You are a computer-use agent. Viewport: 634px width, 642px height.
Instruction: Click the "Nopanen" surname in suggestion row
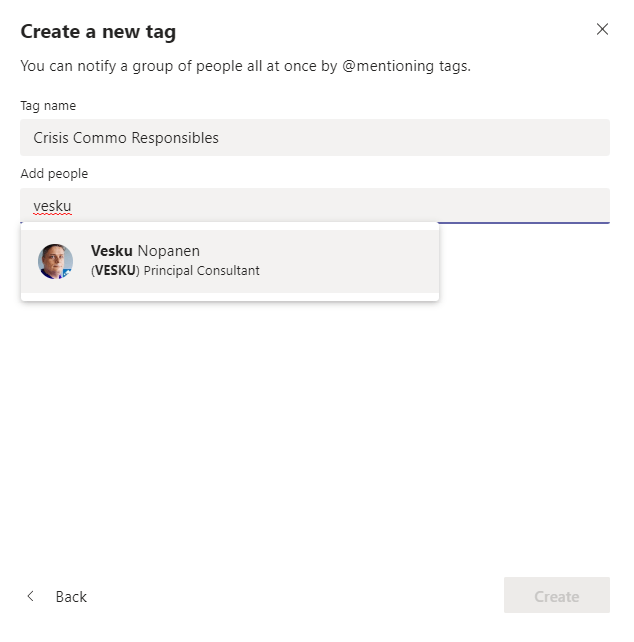coord(169,251)
